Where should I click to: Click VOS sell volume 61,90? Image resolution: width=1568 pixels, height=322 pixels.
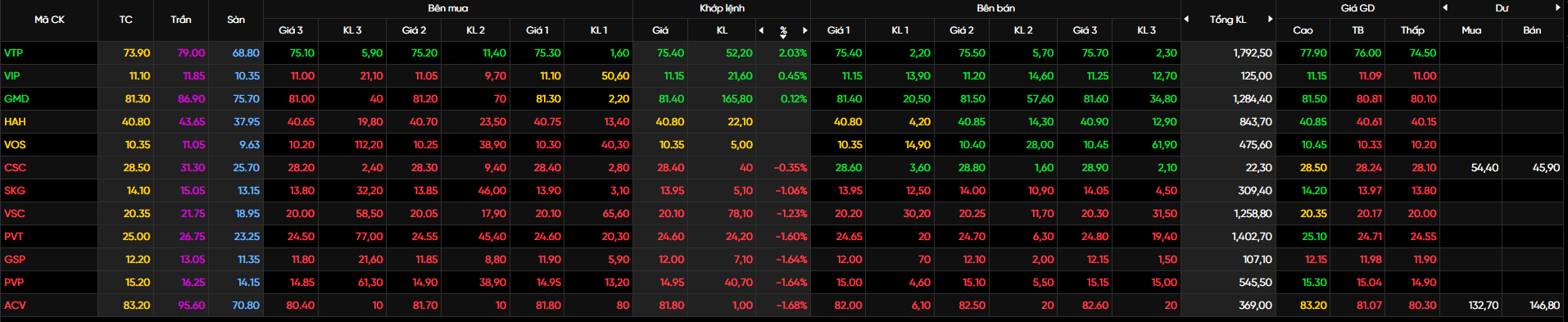[1163, 145]
